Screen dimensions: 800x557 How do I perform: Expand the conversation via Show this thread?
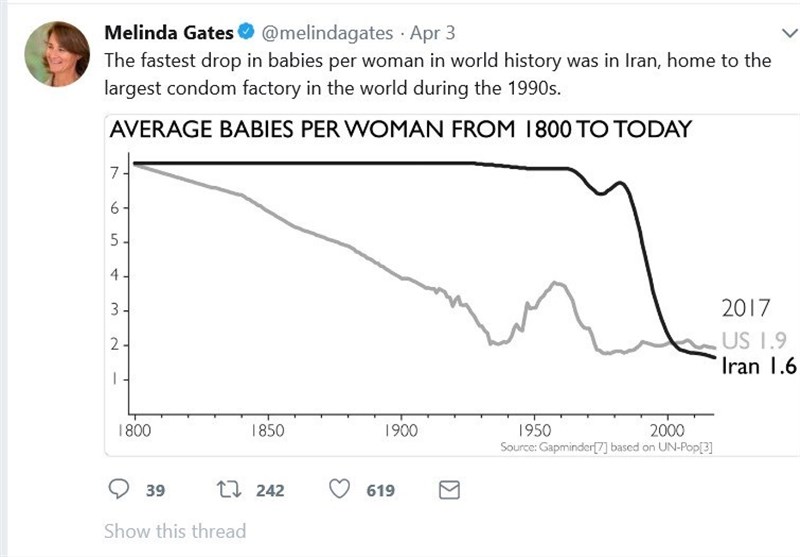click(174, 531)
